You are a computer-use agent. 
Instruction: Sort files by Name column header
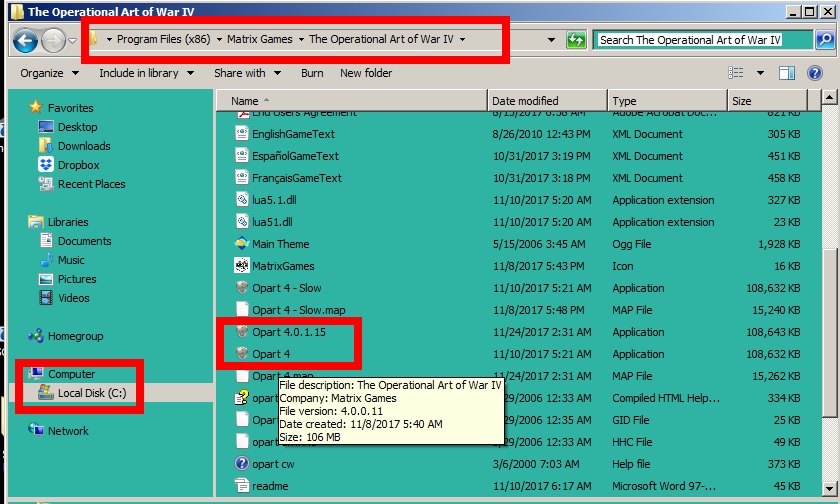[352, 101]
